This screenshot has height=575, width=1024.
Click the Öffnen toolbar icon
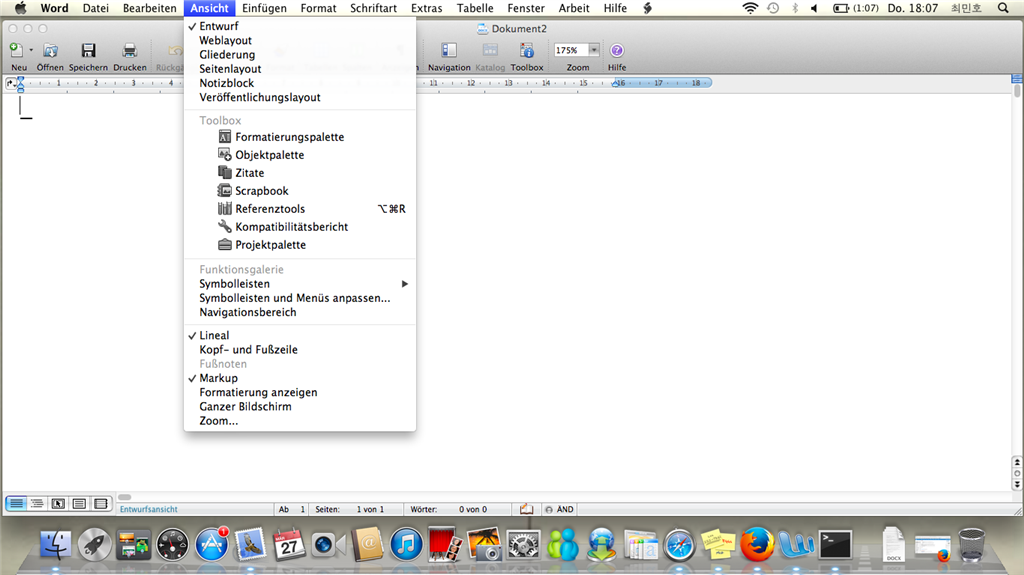tap(50, 50)
